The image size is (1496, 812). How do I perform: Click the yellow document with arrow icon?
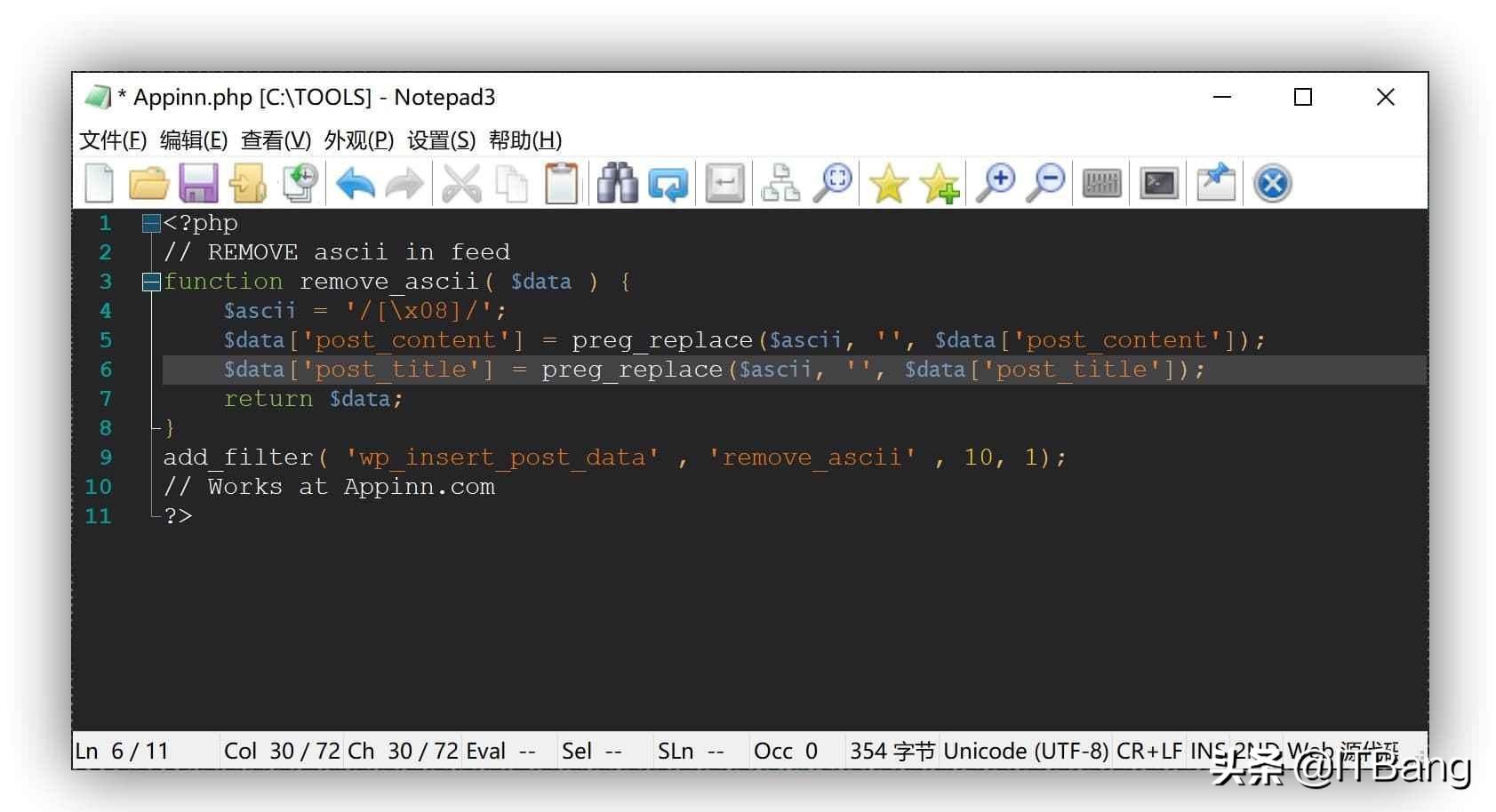[x=248, y=183]
